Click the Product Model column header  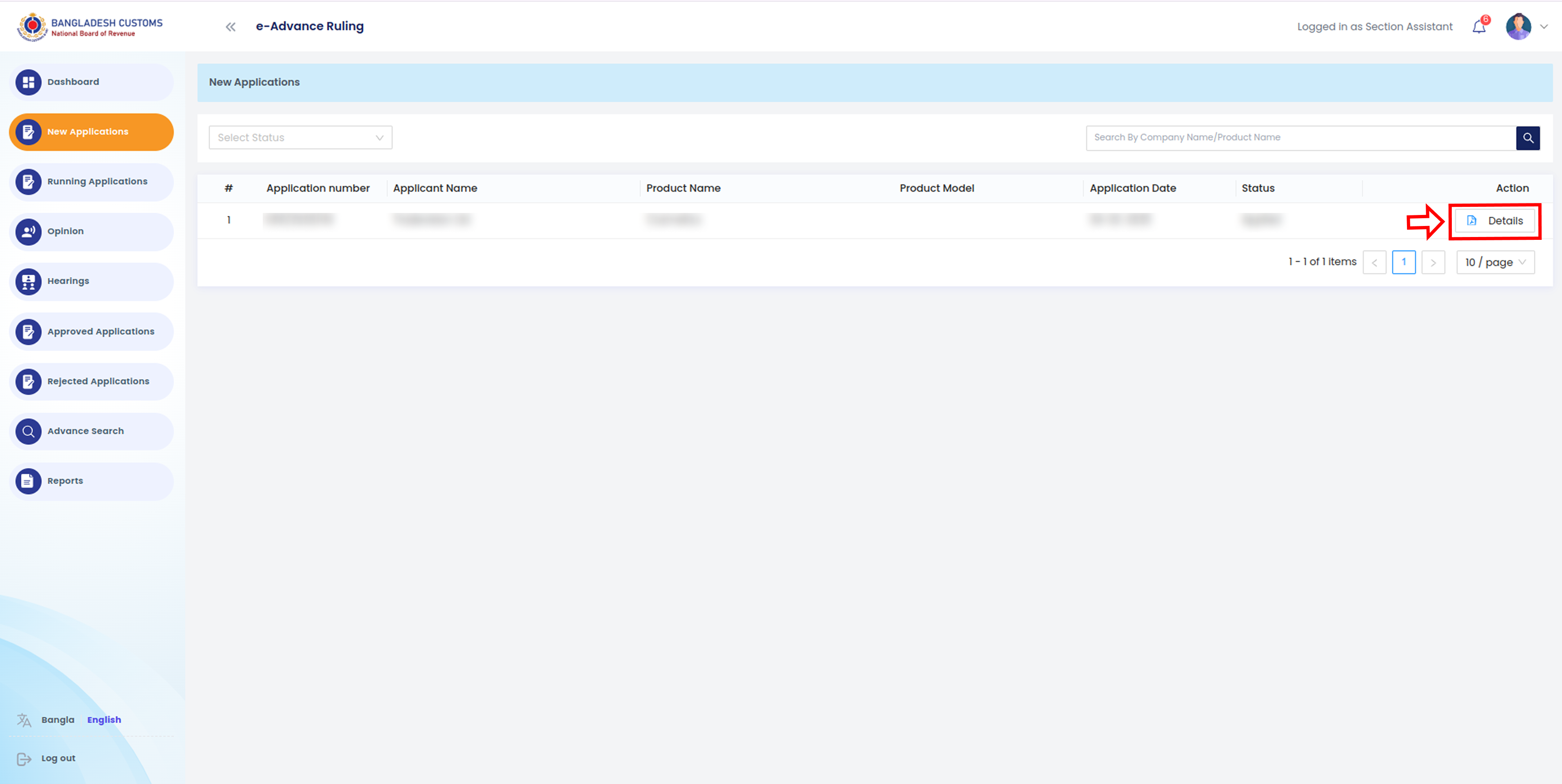pos(937,188)
